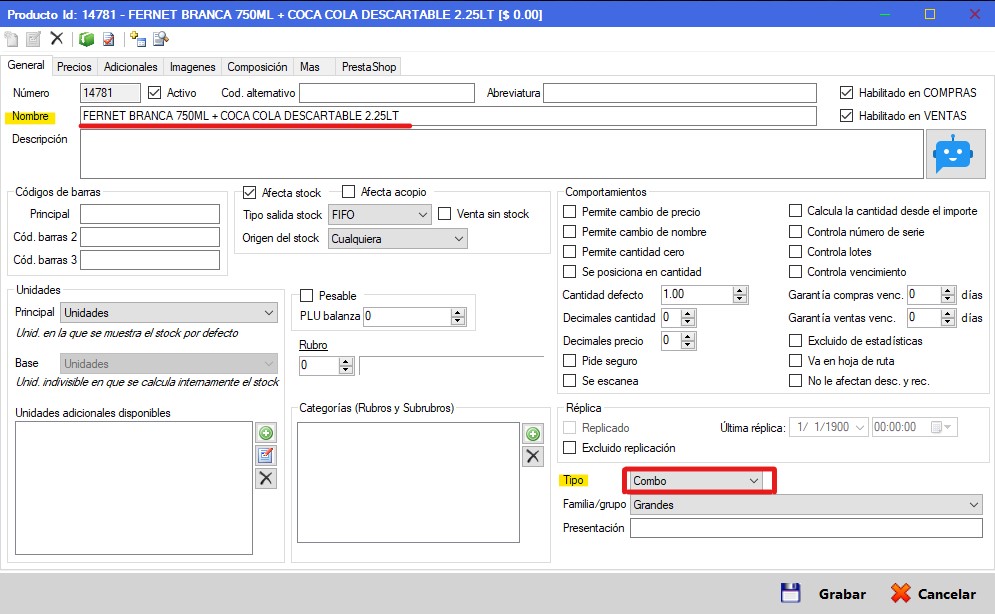Image resolution: width=995 pixels, height=614 pixels.
Task: Click the underlined Rubro link
Action: point(313,345)
